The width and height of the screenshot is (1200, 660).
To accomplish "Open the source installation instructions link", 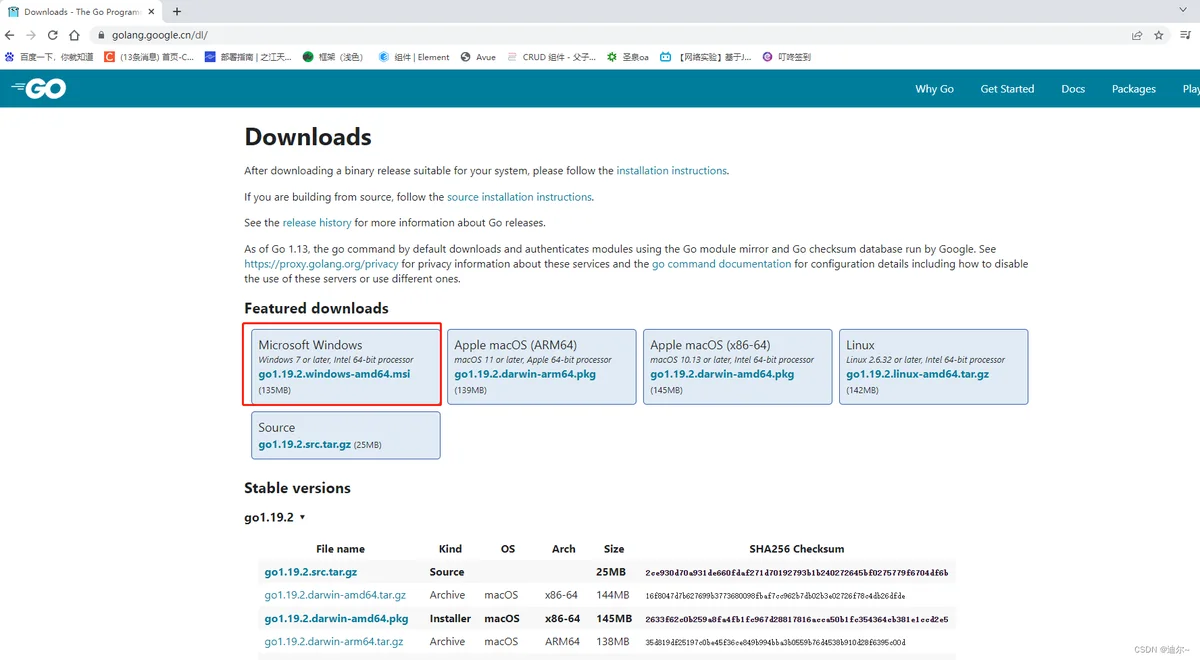I will (519, 197).
